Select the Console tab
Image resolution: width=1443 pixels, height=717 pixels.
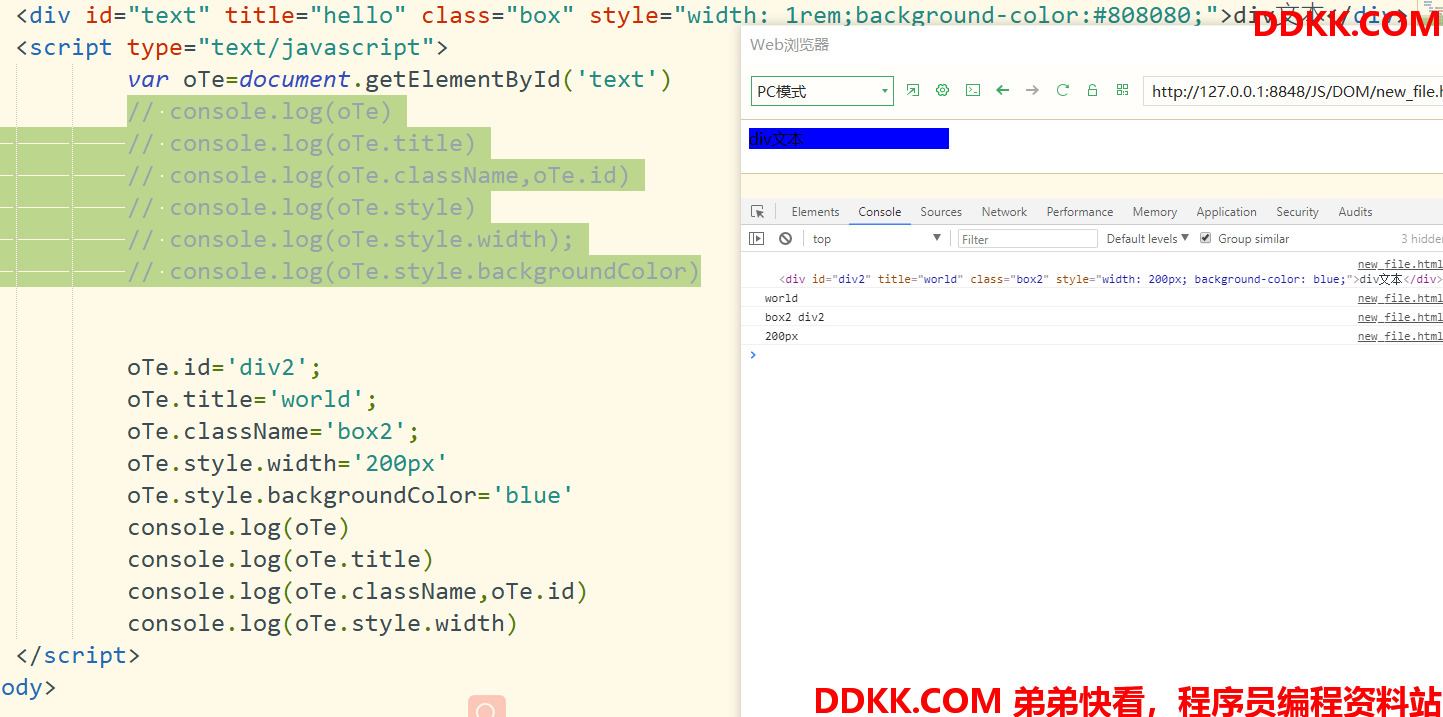[x=880, y=212]
